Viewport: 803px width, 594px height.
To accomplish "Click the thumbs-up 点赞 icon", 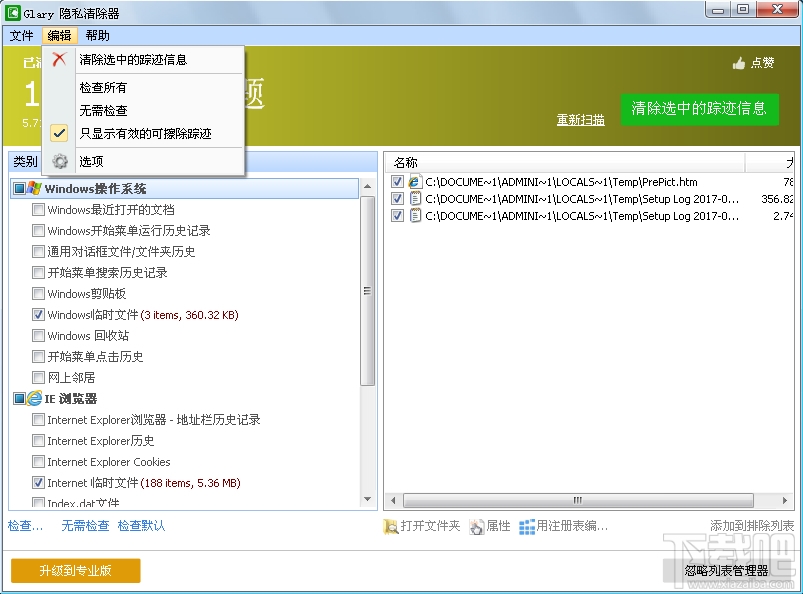I will coord(738,63).
